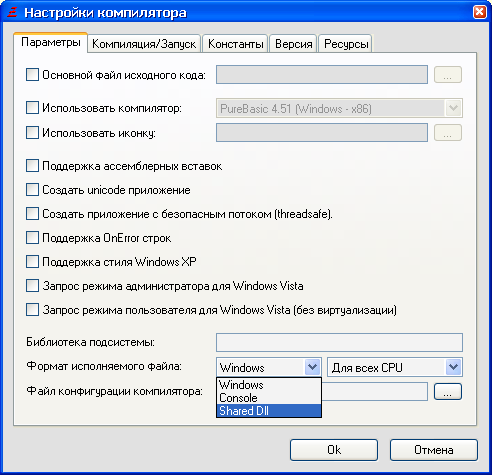The image size is (492, 475).
Task: Switch to the Компиляция/Запуск tab
Action: [144, 44]
